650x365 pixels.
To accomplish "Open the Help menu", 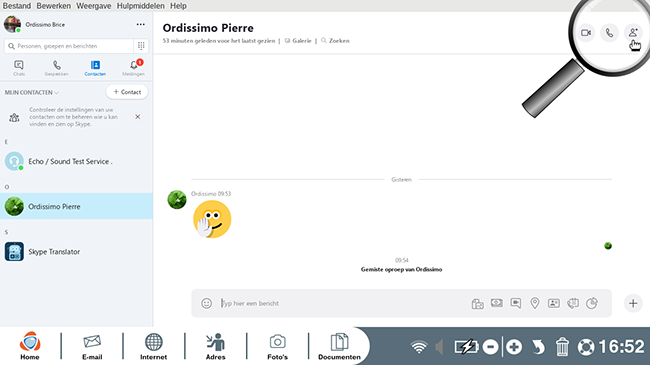I will (178, 6).
